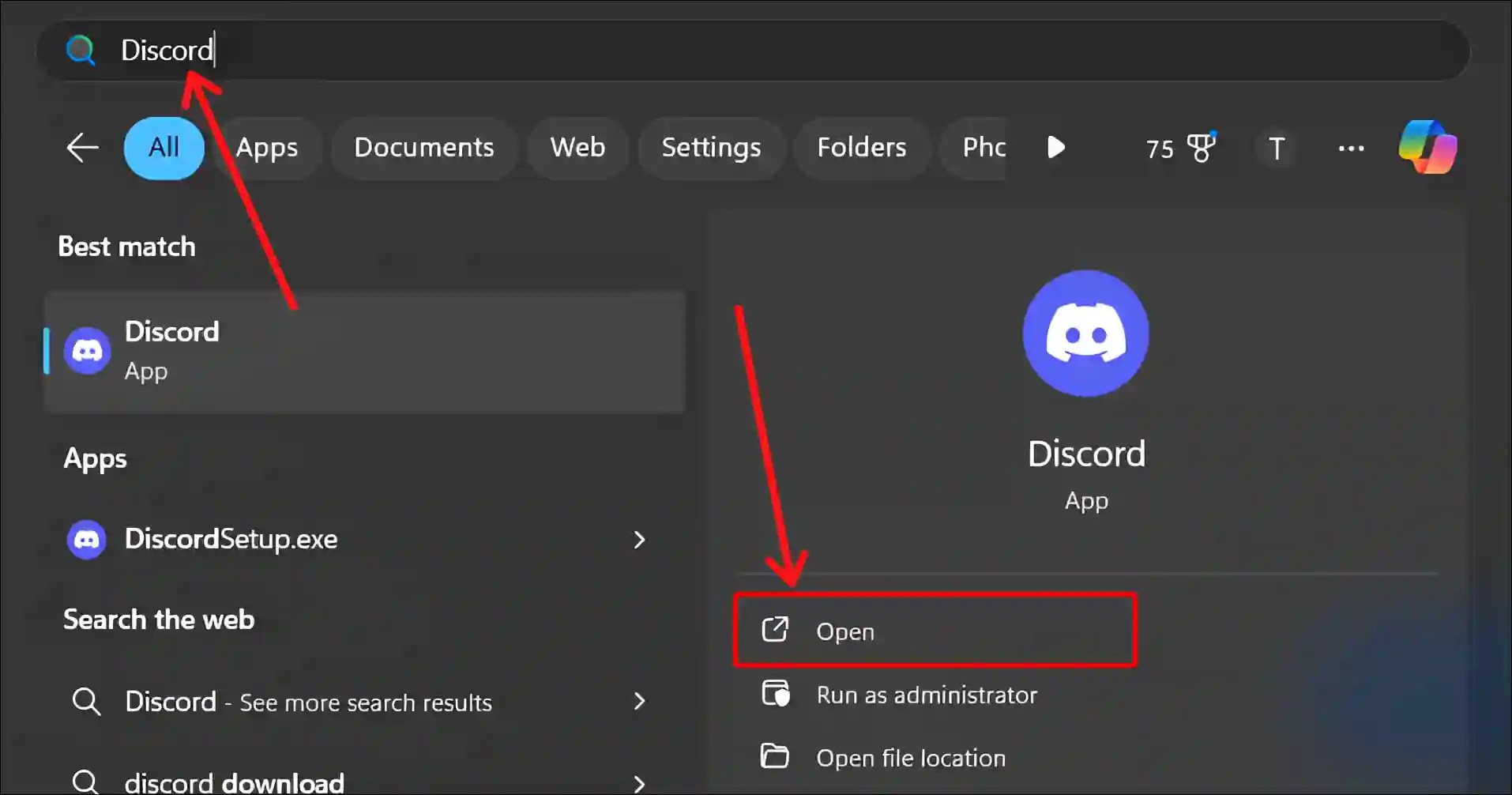The image size is (1512, 795).
Task: Click into the Discord search text field
Action: tap(752, 51)
